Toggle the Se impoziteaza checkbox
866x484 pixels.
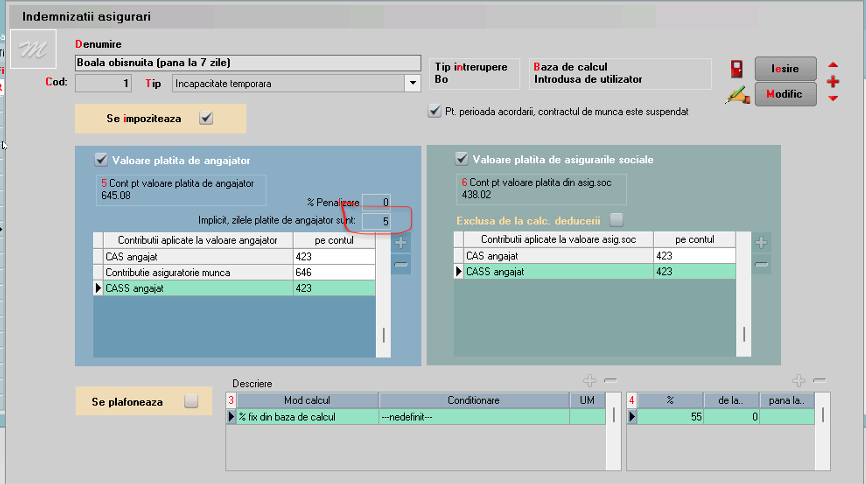pos(206,118)
